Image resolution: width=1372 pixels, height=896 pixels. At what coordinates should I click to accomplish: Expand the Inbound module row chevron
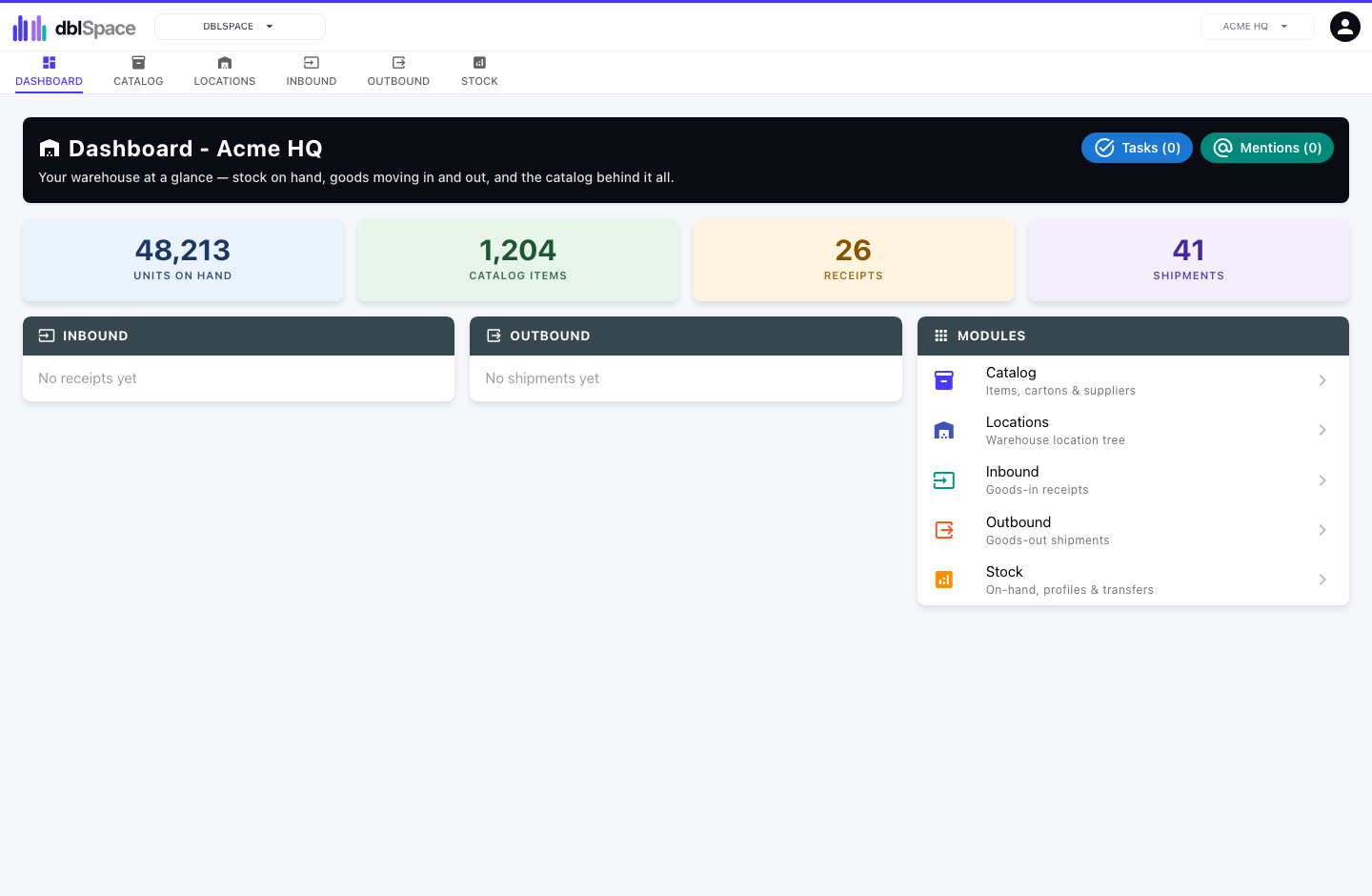1322,480
